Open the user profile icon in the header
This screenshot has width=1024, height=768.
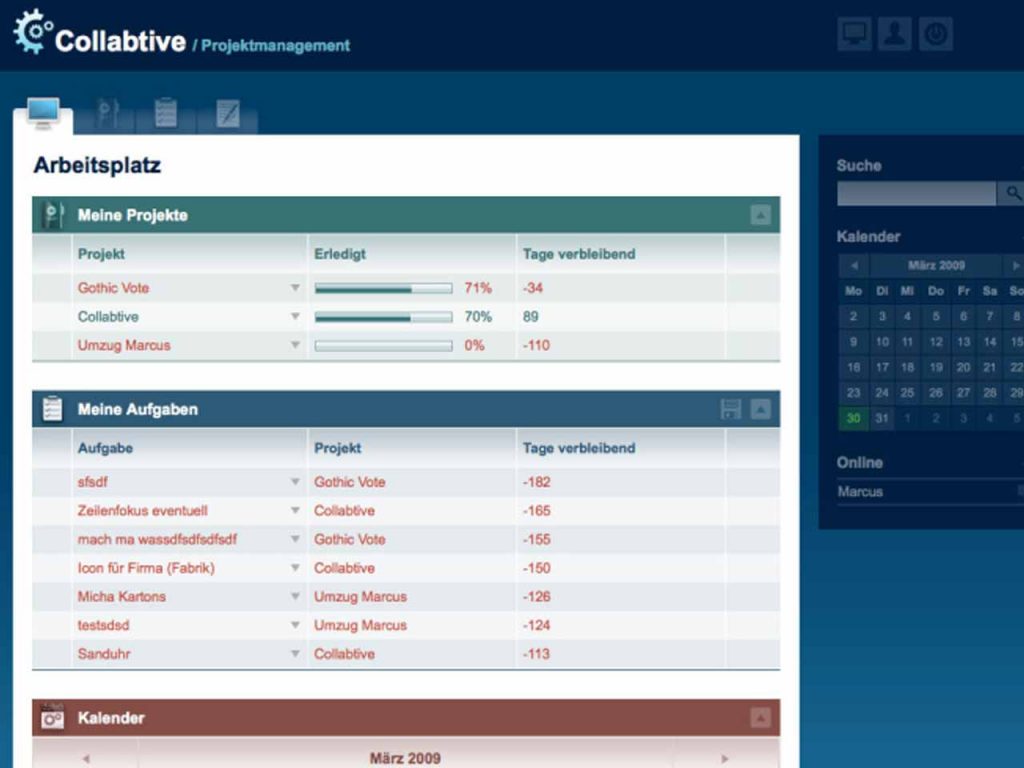pos(895,33)
